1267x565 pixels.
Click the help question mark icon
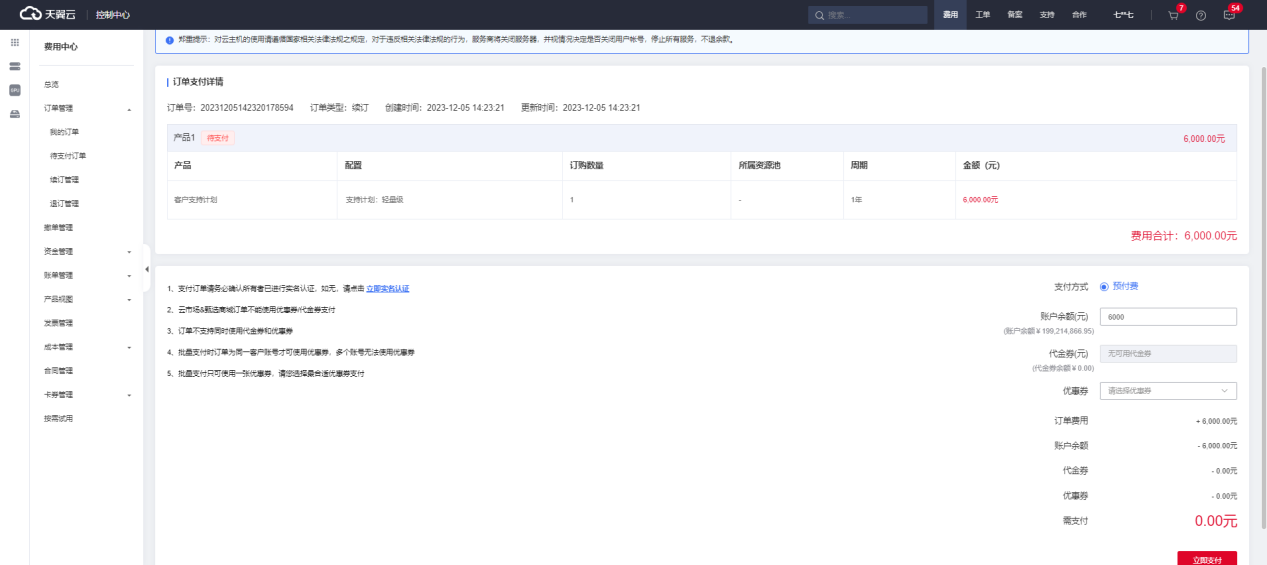1201,15
